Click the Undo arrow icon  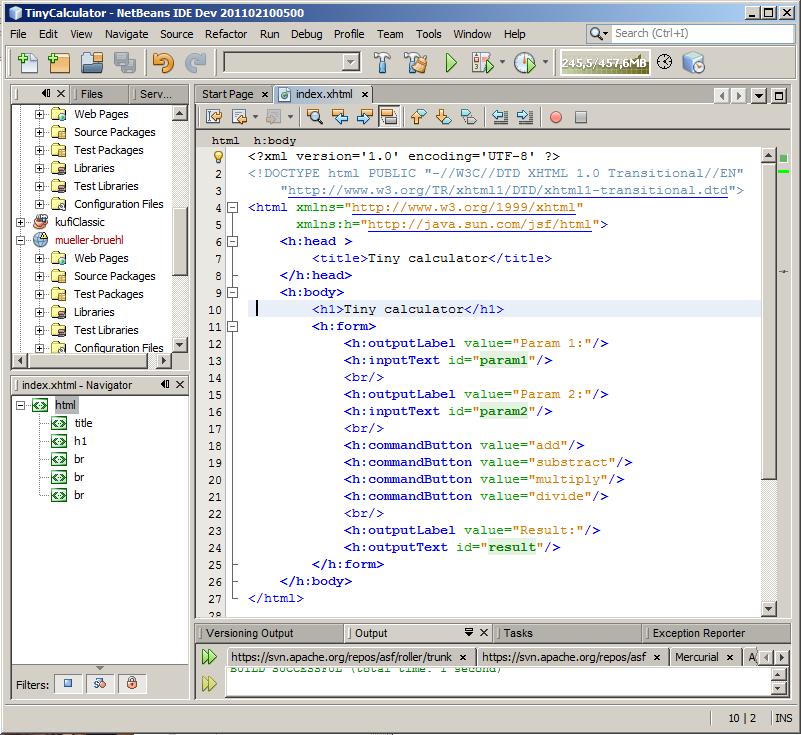(162, 63)
